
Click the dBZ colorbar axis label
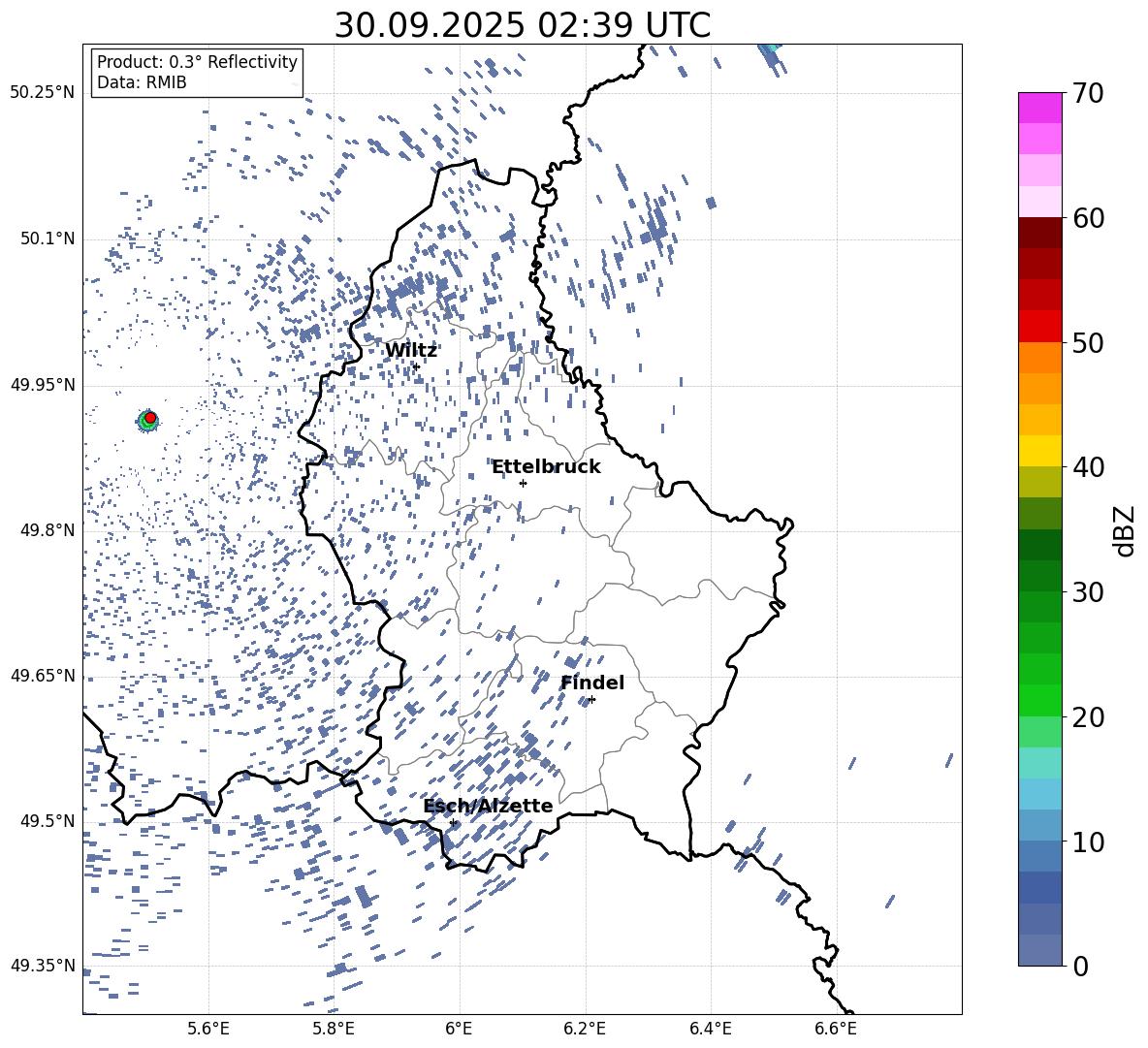[x=1124, y=531]
